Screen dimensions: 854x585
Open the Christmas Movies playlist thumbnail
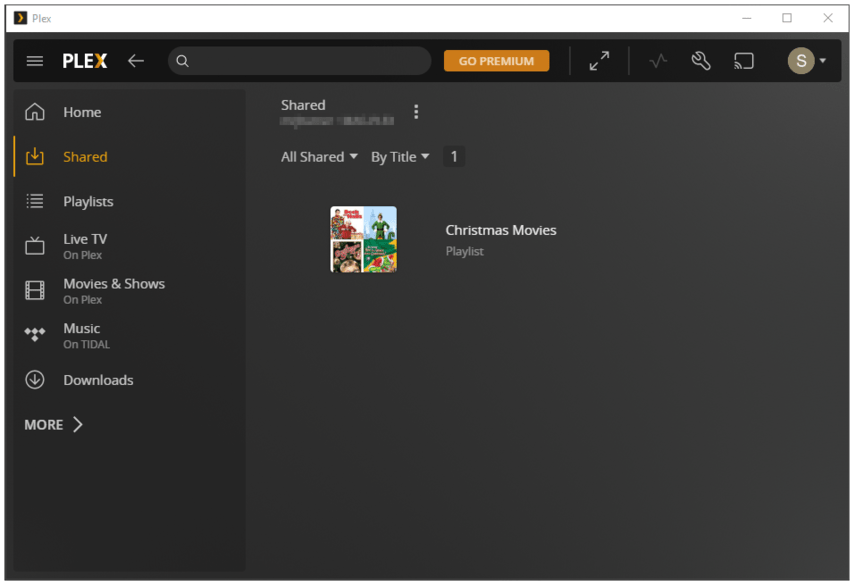(x=363, y=239)
